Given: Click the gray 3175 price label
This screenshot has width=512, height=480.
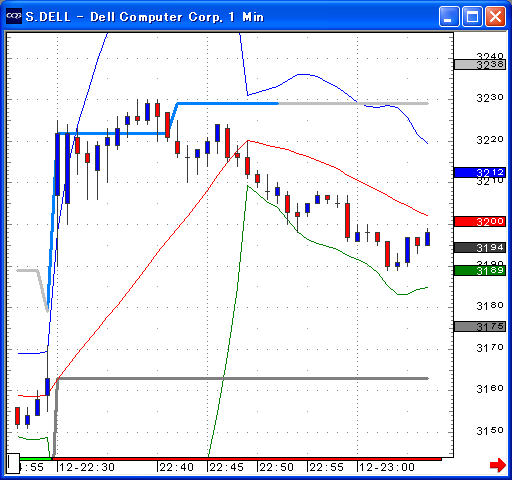Looking at the screenshot, I should pos(480,326).
